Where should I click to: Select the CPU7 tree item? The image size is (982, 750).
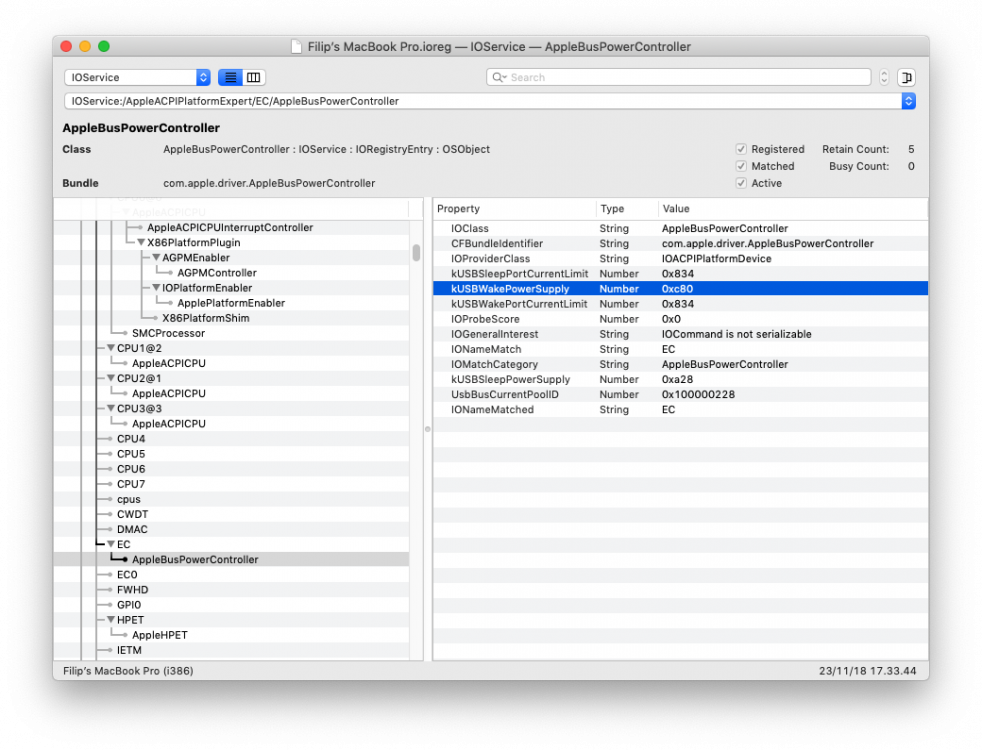point(131,484)
